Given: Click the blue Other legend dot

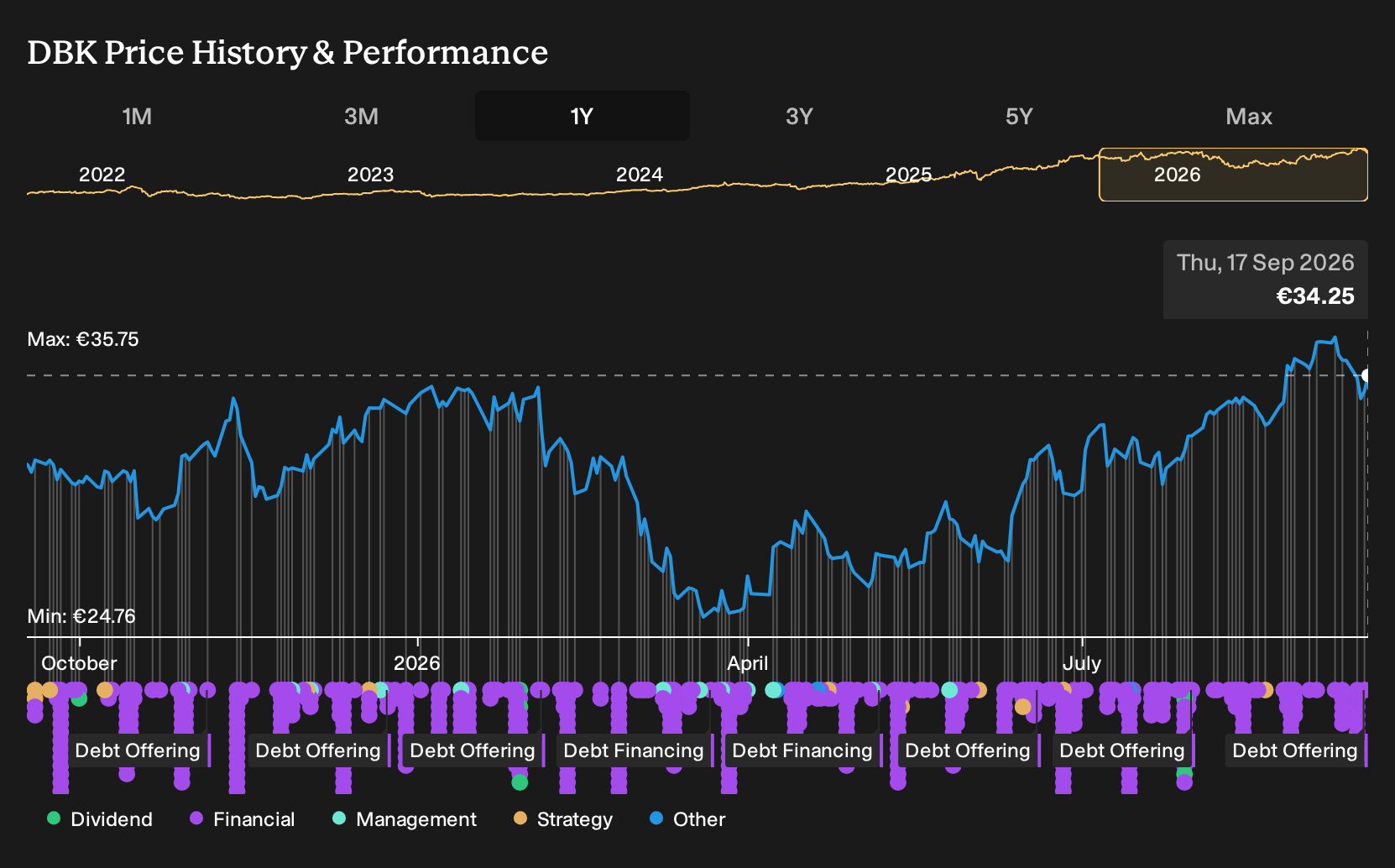Looking at the screenshot, I should tap(656, 818).
